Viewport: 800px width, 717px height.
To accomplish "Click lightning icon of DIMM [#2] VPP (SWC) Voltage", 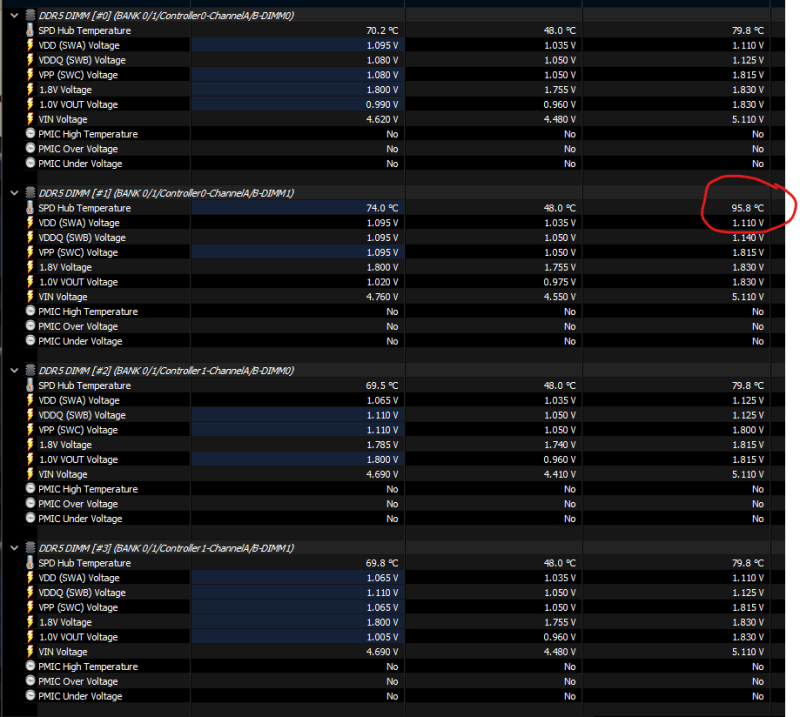I will click(30, 430).
